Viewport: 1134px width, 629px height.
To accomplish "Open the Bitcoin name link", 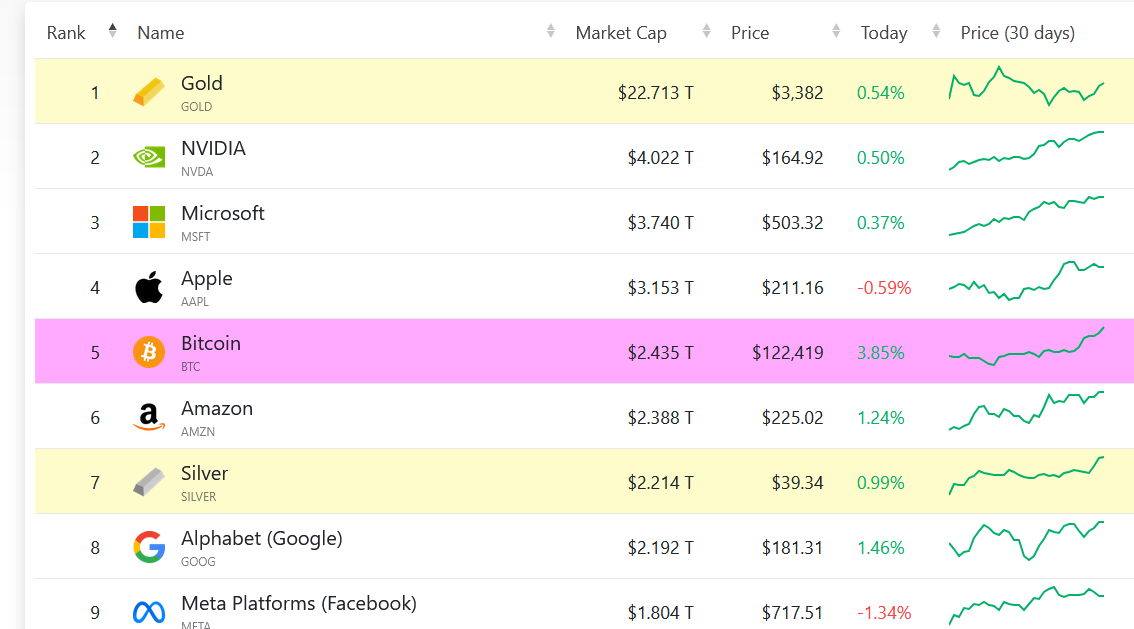I will click(x=211, y=343).
